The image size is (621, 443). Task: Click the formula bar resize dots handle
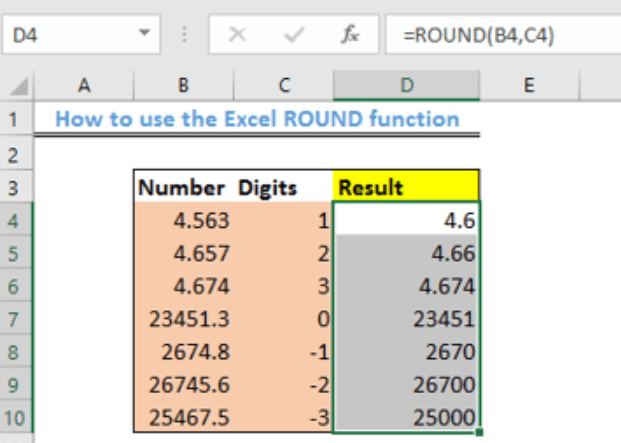(185, 34)
